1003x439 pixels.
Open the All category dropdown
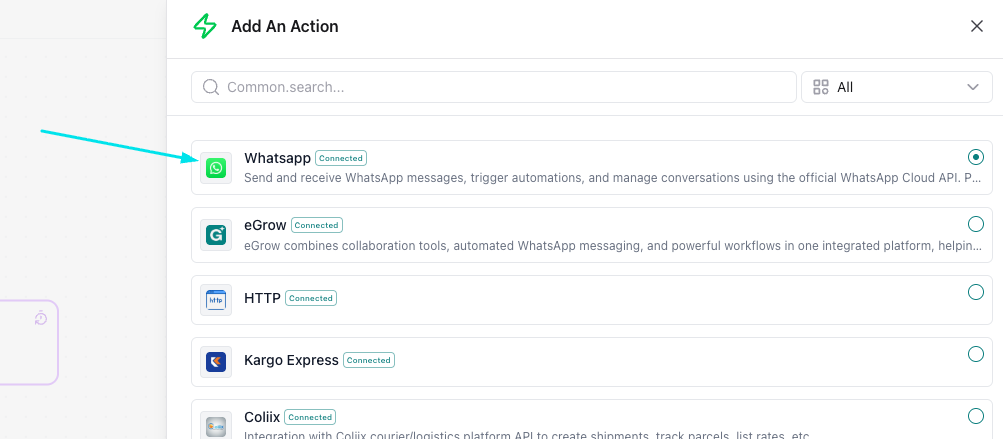[x=895, y=87]
